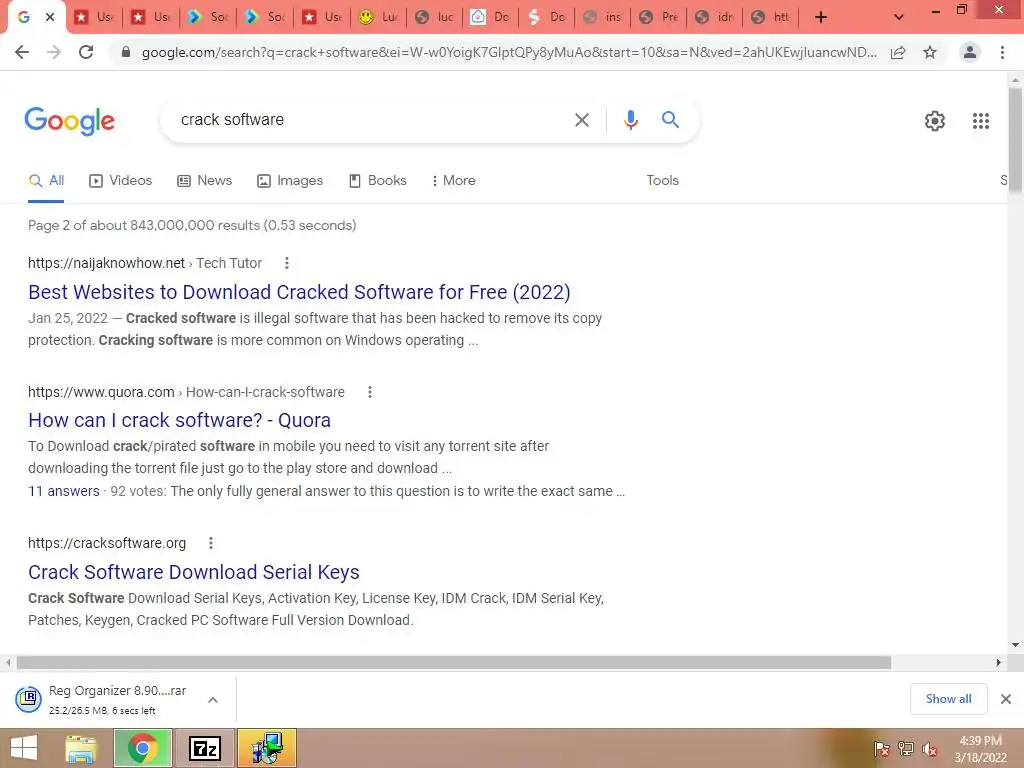Open network status tray icon
This screenshot has width=1024, height=768.
click(906, 748)
